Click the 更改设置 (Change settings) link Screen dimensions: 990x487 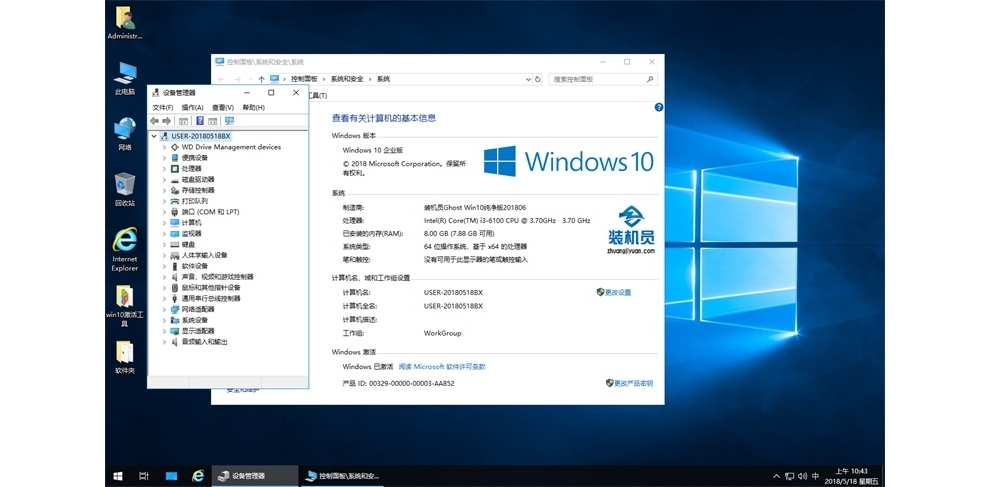tap(617, 292)
